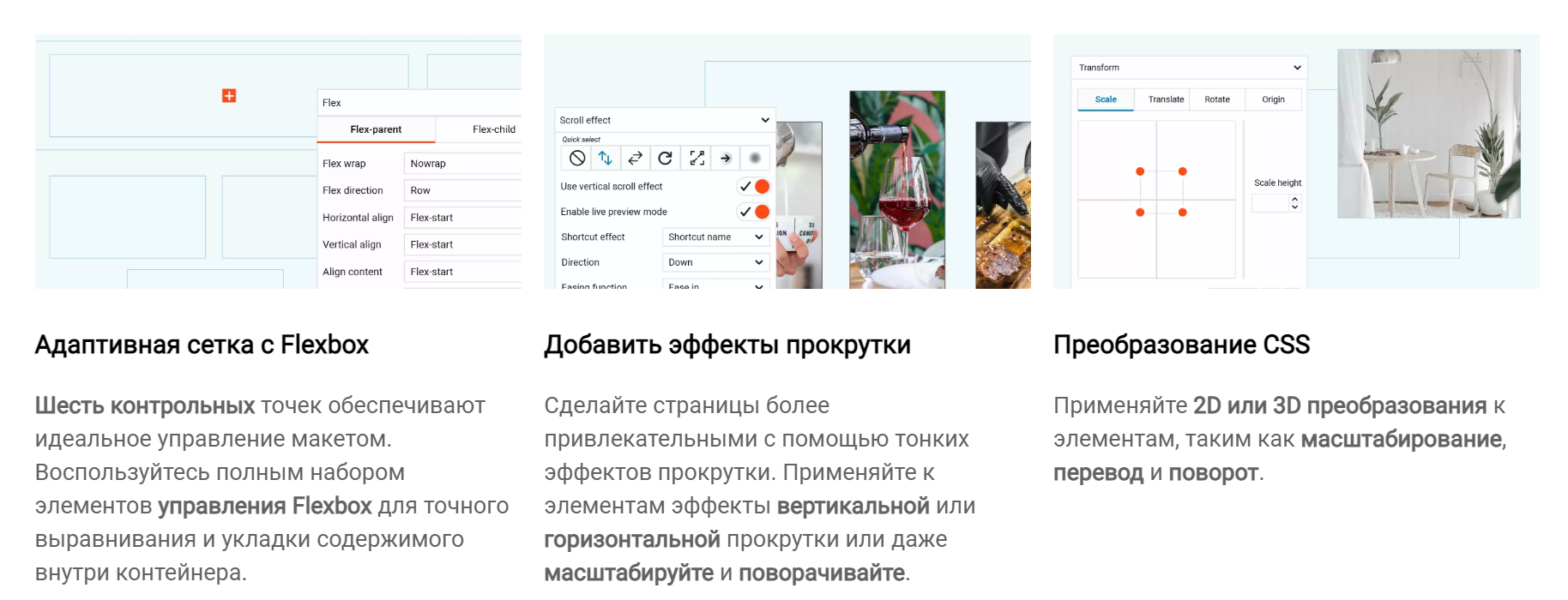Click the 'Scale height' label
The image size is (1568, 600).
pyautogui.click(x=1277, y=183)
